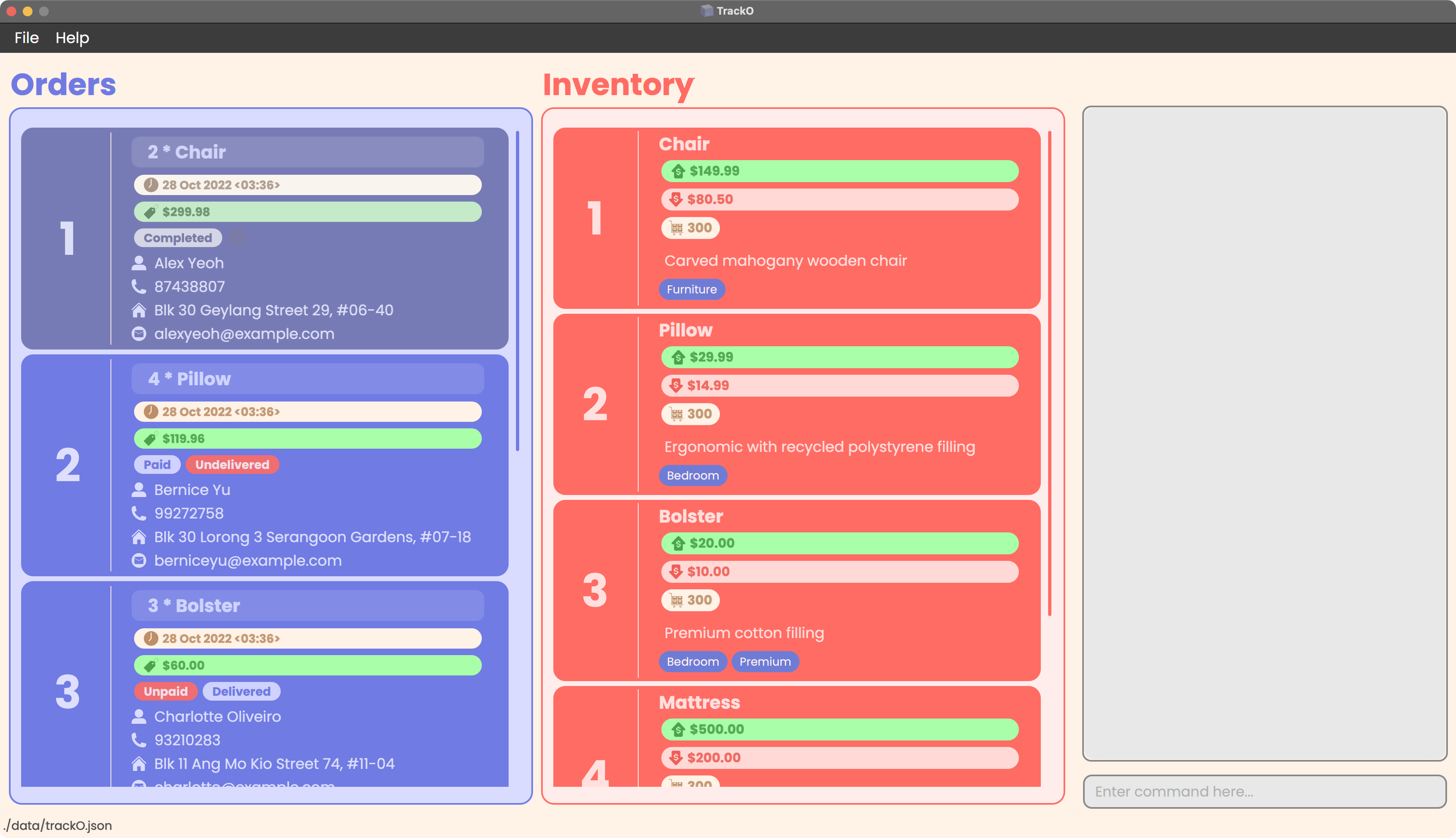
Task: Click the Bolster inventory item name
Action: 691,516
